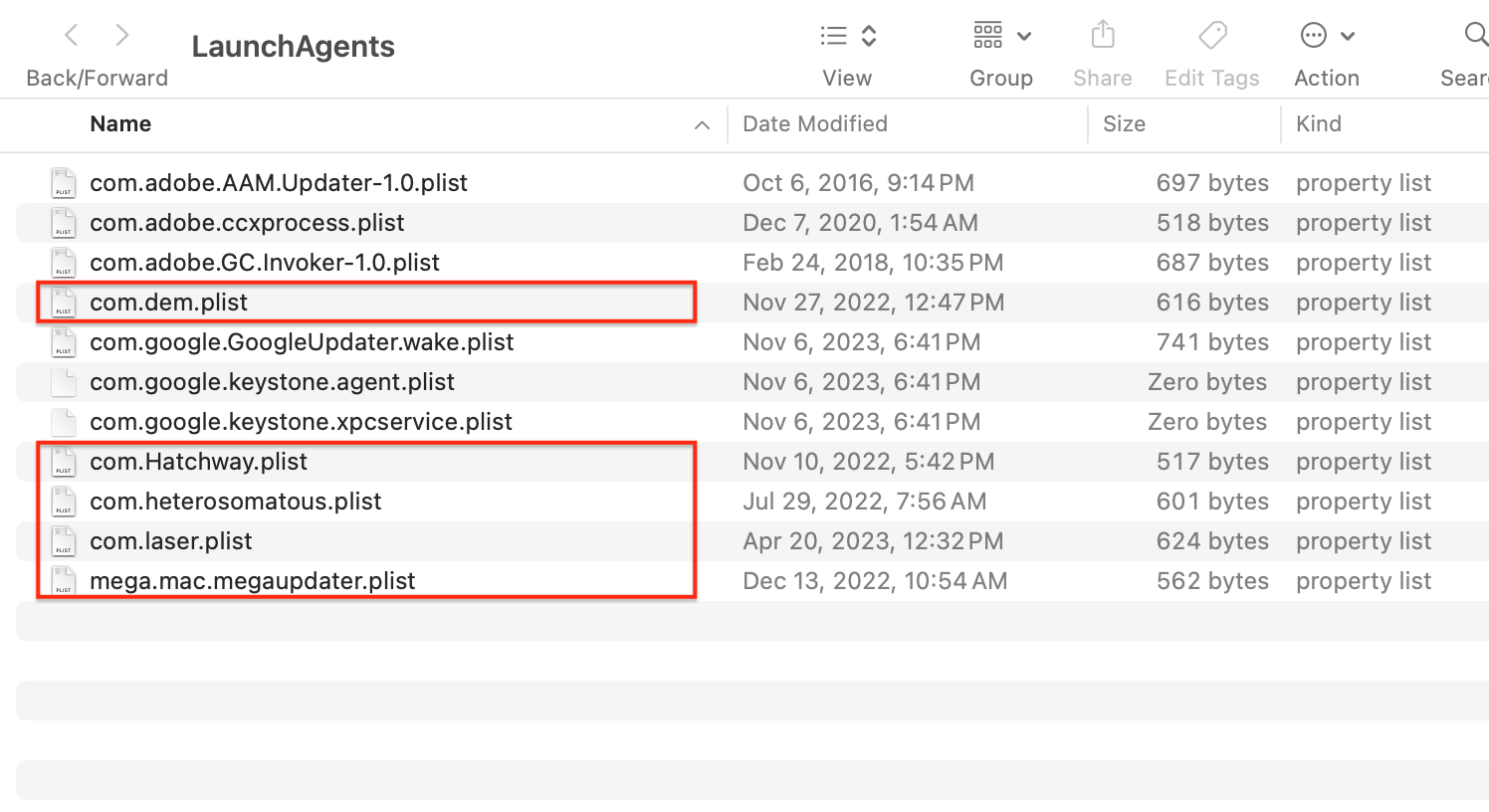Select com.heterosomatous.plist in the list
The height and width of the screenshot is (812, 1489).
coord(236,502)
